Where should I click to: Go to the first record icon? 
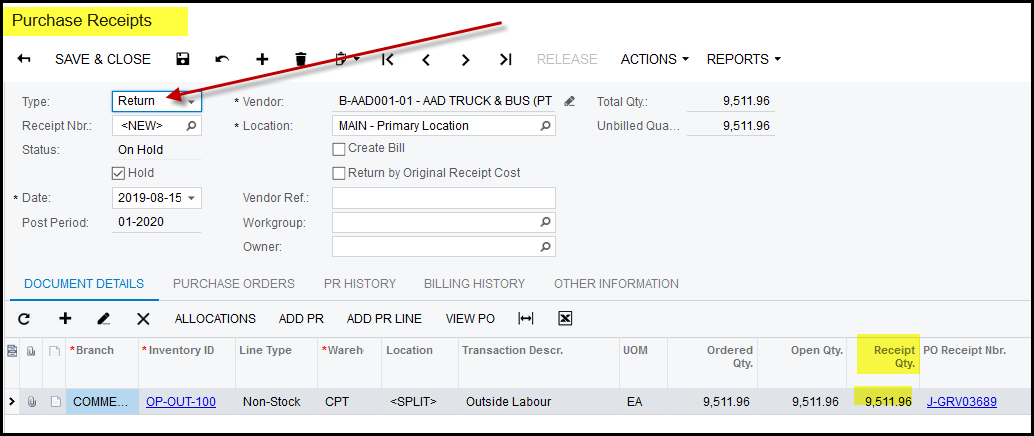click(x=388, y=59)
